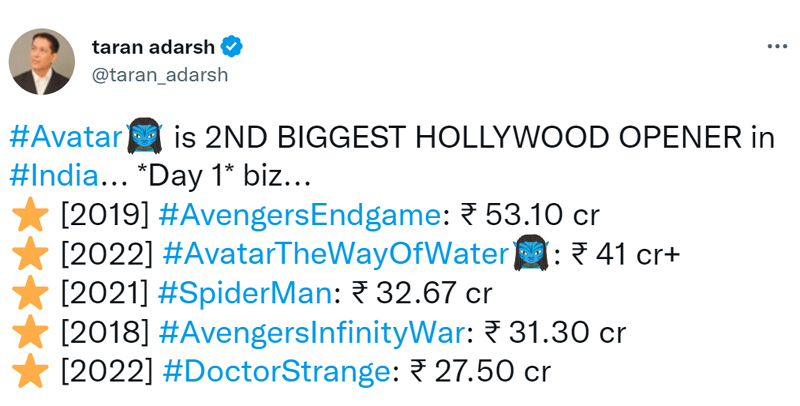Open the #India hashtag
This screenshot has width=800, height=406.
(55, 176)
